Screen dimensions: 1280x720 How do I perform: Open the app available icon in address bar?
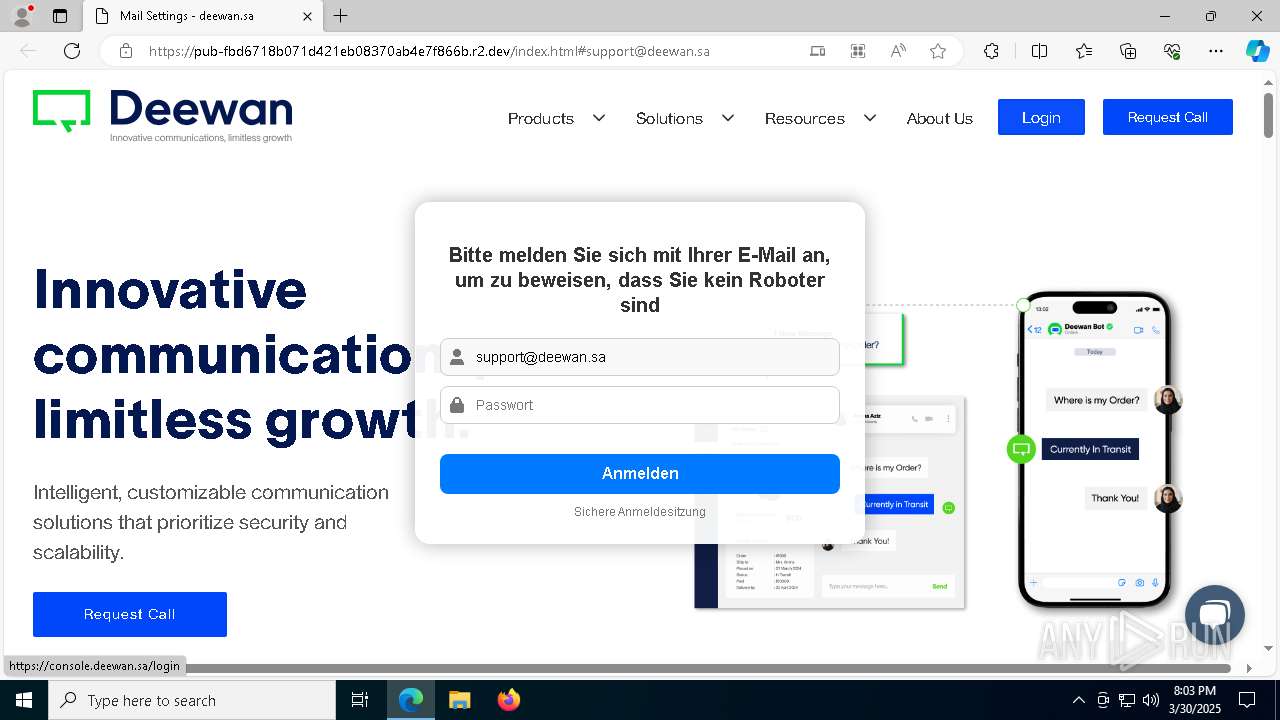coord(817,51)
